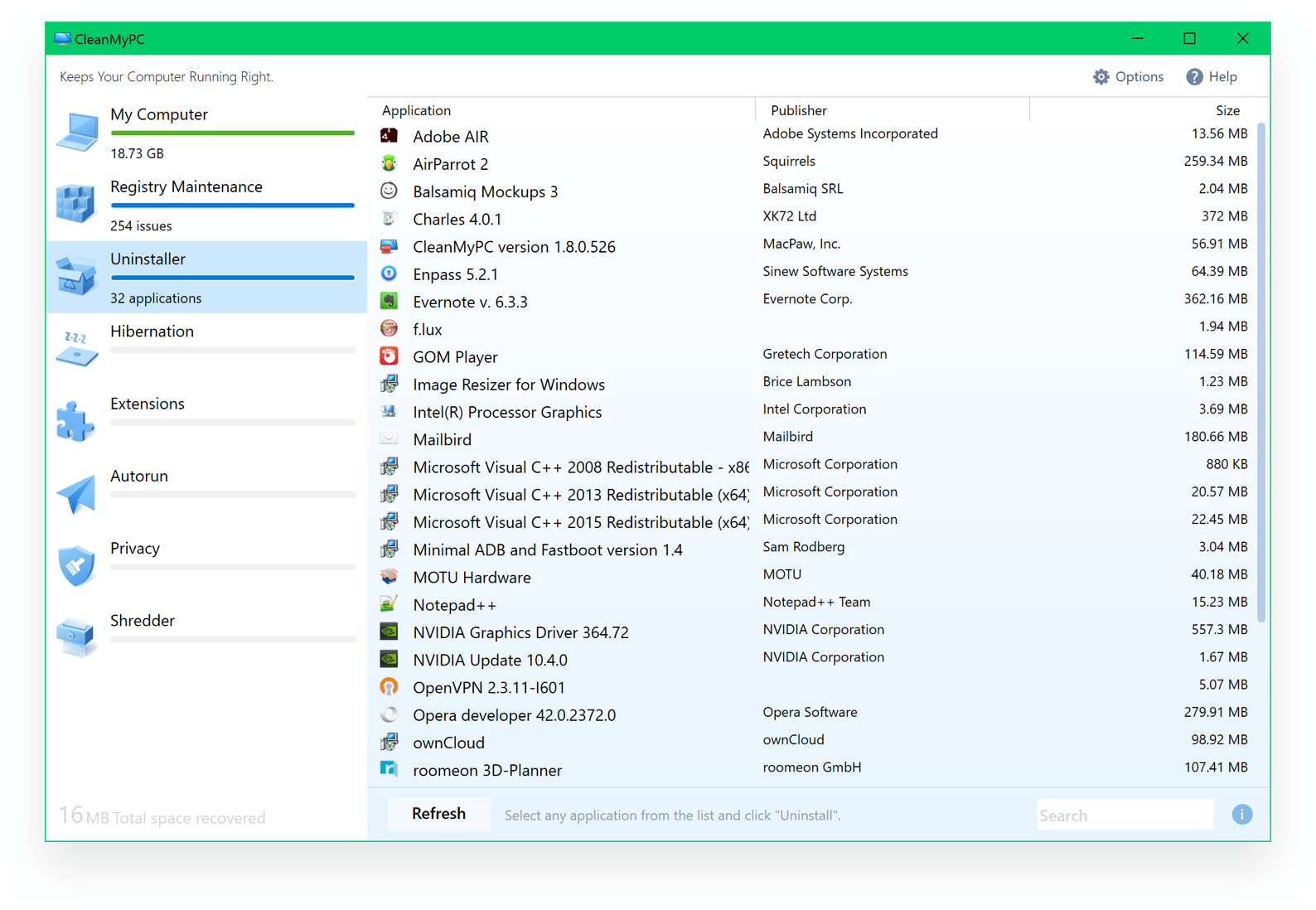Click the Autorun paper plane icon

coord(76,494)
